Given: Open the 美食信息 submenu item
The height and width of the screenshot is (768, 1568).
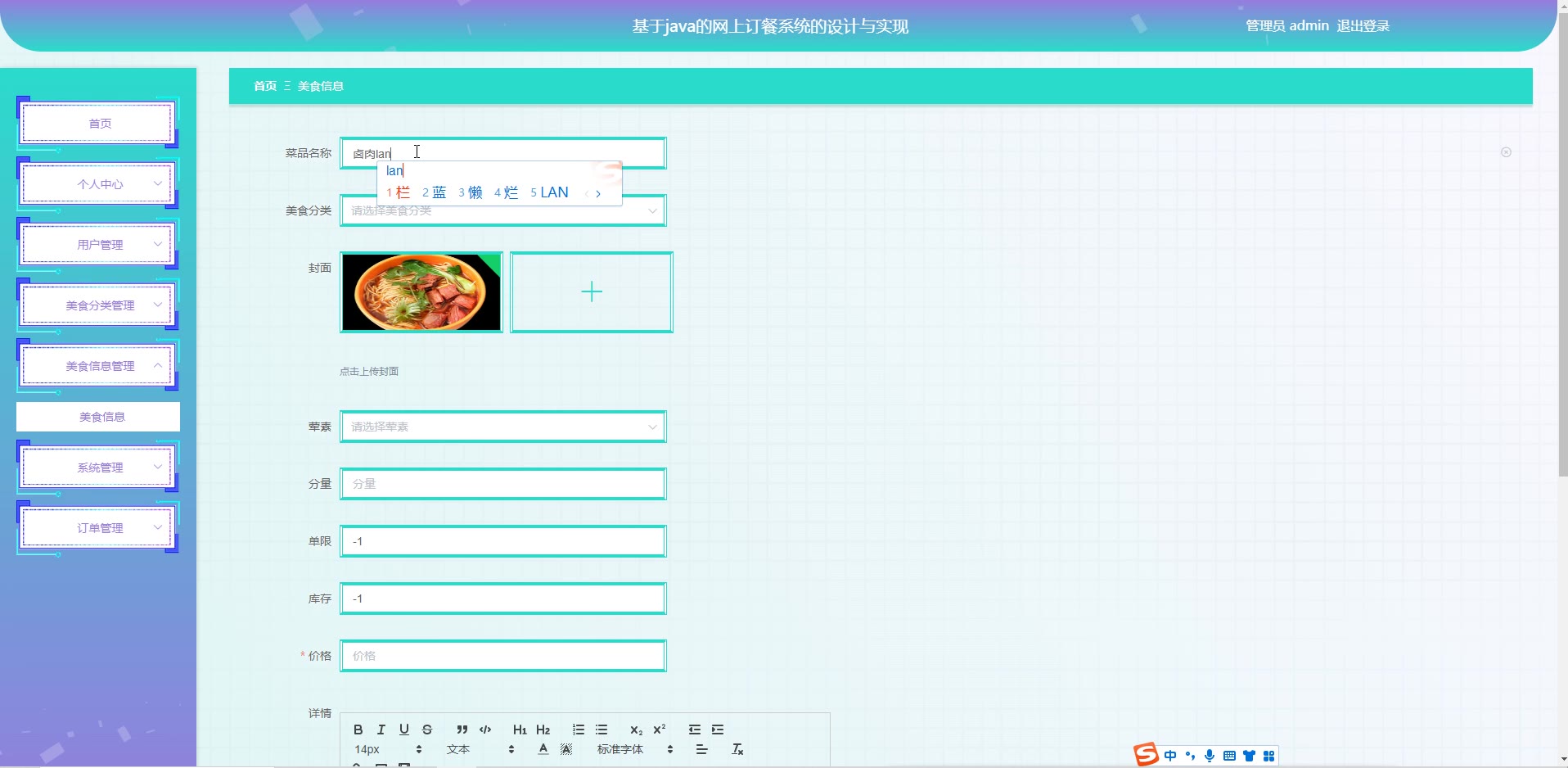Looking at the screenshot, I should (98, 417).
